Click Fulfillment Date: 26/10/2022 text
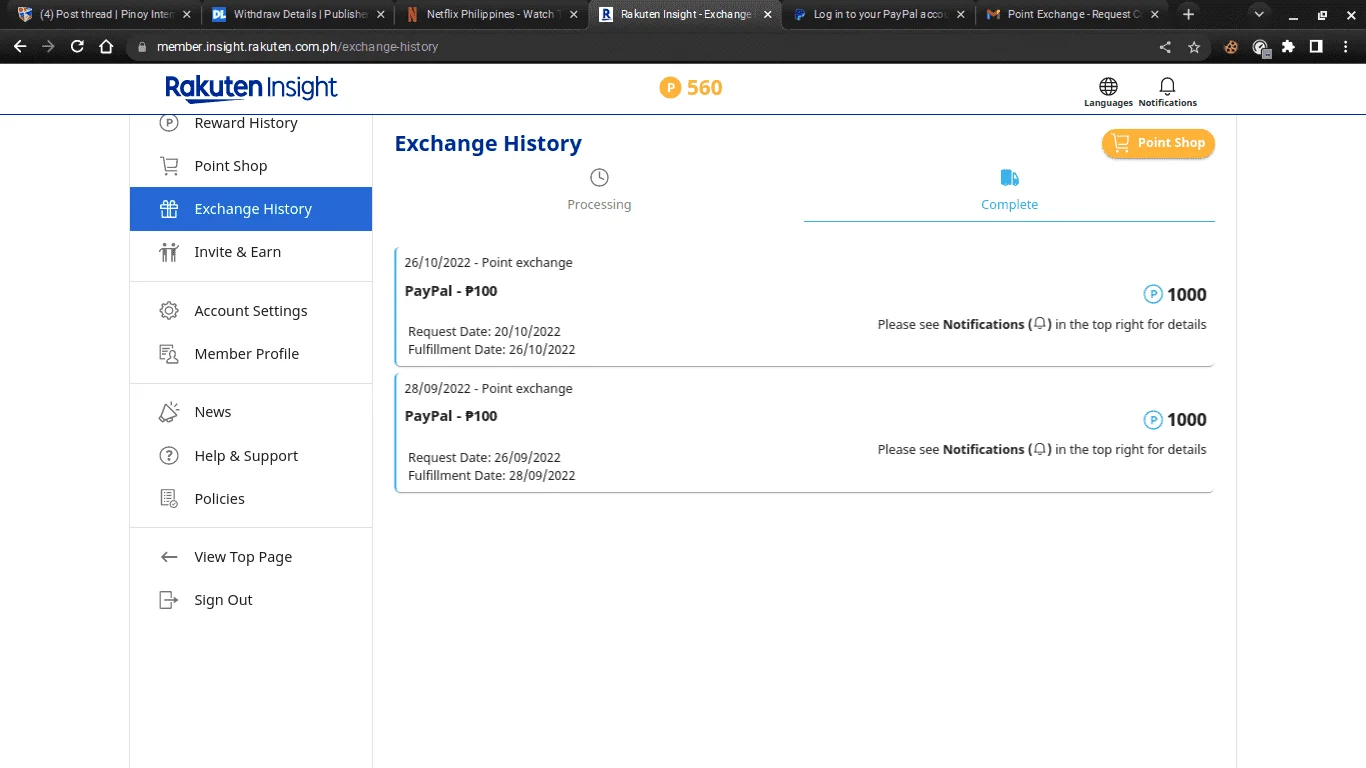Screen dimensions: 1366x768 click(x=491, y=350)
